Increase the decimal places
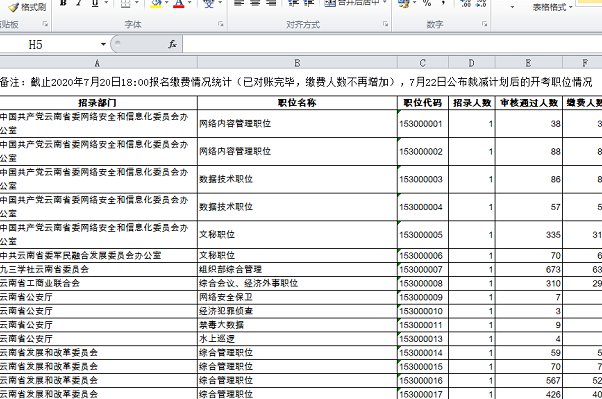 point(465,3)
